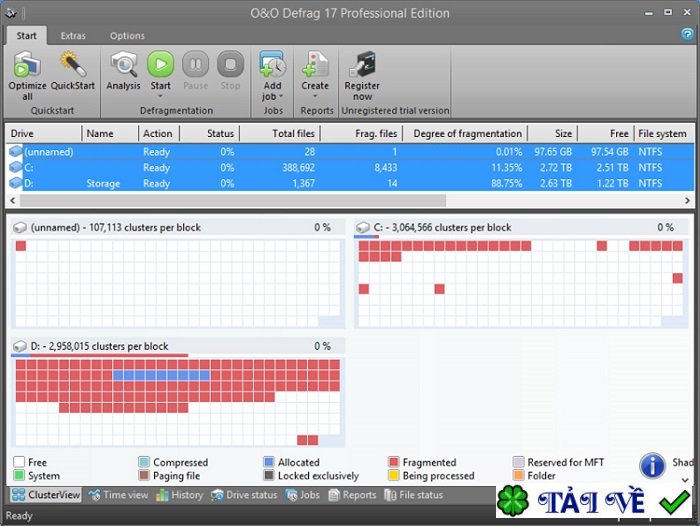The width and height of the screenshot is (700, 526).
Task: Open the Options ribbon tab
Action: (x=127, y=36)
